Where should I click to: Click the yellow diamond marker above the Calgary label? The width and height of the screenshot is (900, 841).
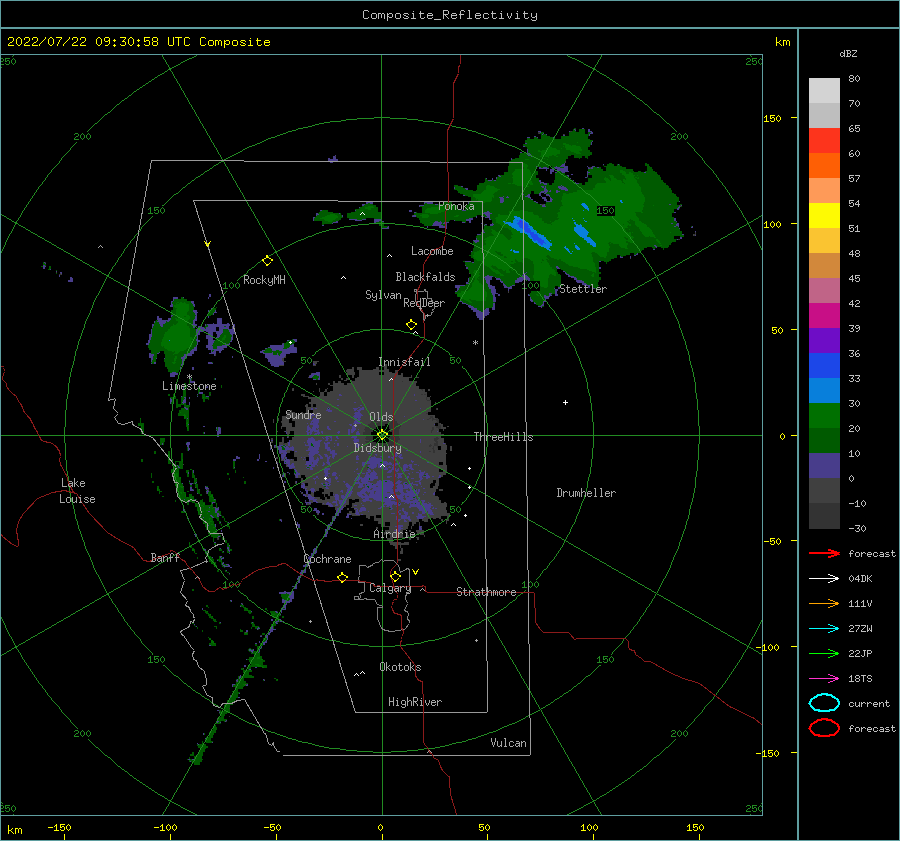(x=395, y=576)
